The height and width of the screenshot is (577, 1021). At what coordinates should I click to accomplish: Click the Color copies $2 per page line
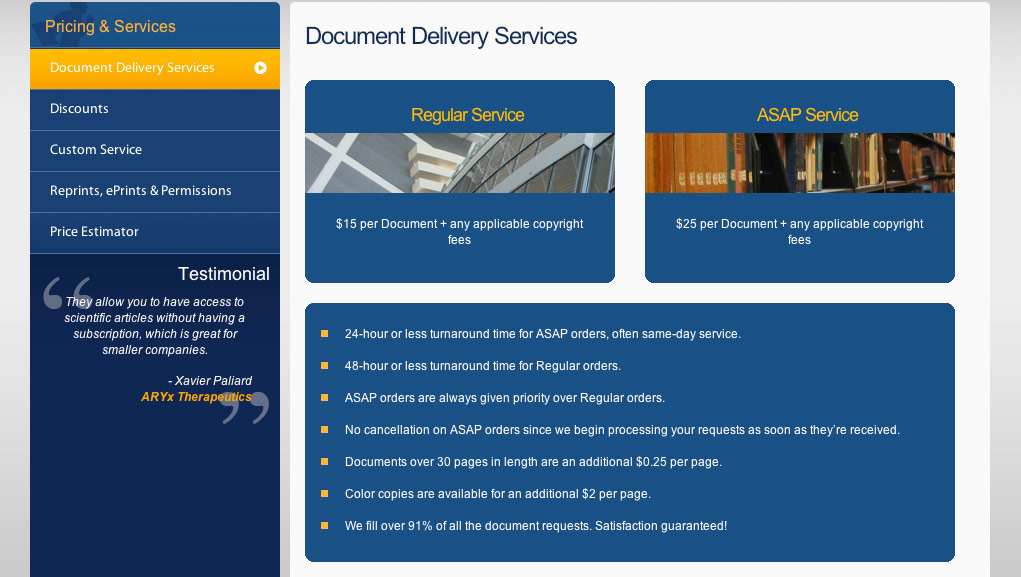point(497,494)
